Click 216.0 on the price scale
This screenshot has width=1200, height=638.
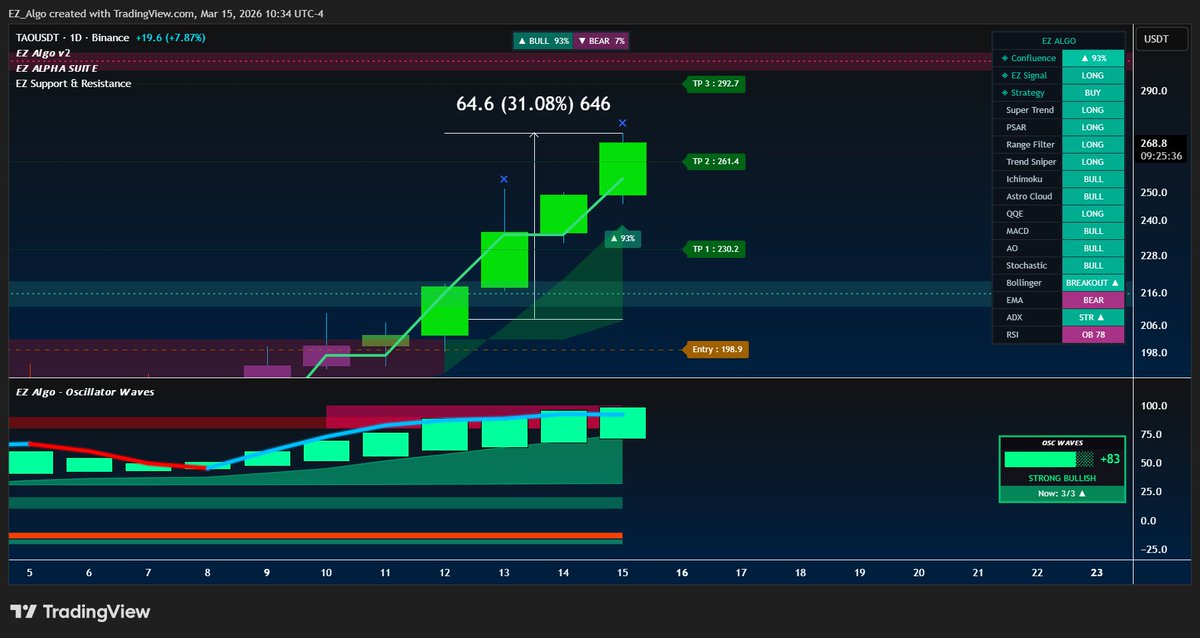coord(1154,292)
